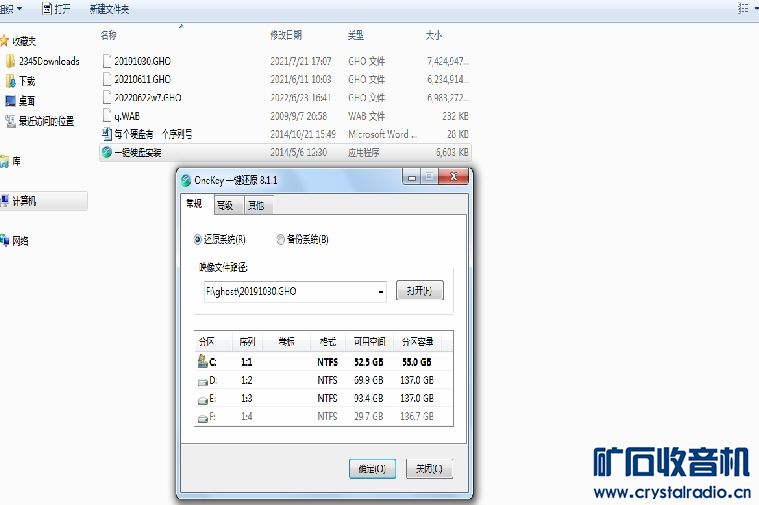This screenshot has width=759, height=505.
Task: Sort files by the 大小 column header
Action: tap(434, 35)
